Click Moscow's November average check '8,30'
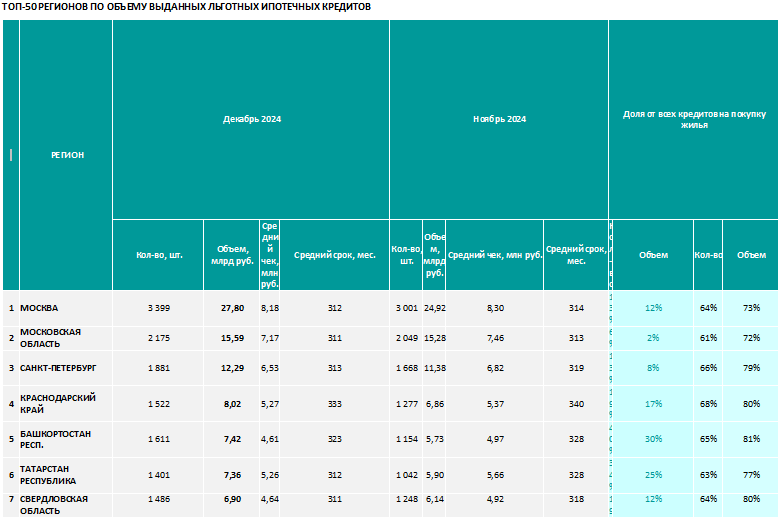This screenshot has height=520, width=779. 495,308
